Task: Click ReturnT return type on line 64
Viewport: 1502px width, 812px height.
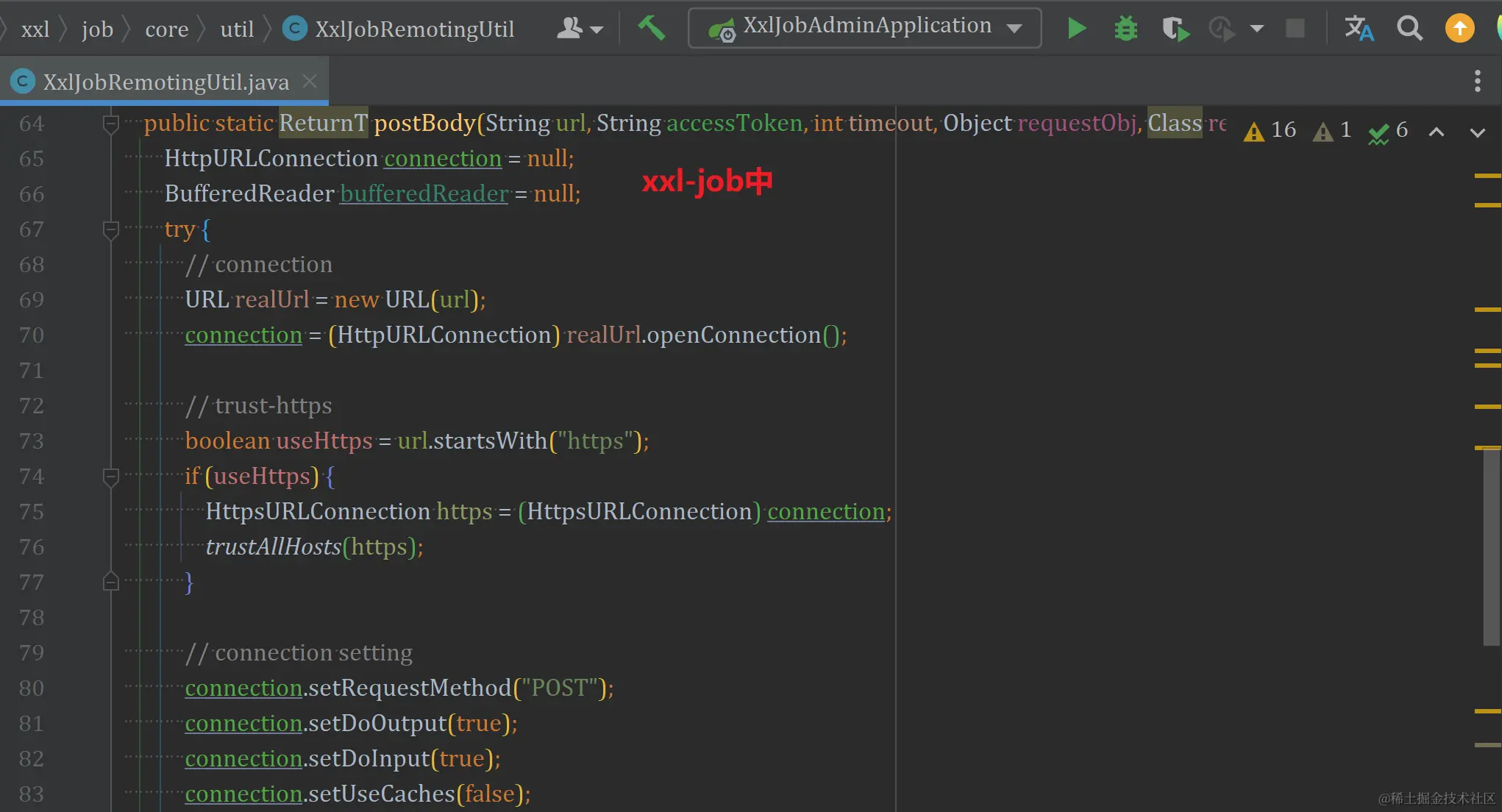Action: tap(323, 123)
